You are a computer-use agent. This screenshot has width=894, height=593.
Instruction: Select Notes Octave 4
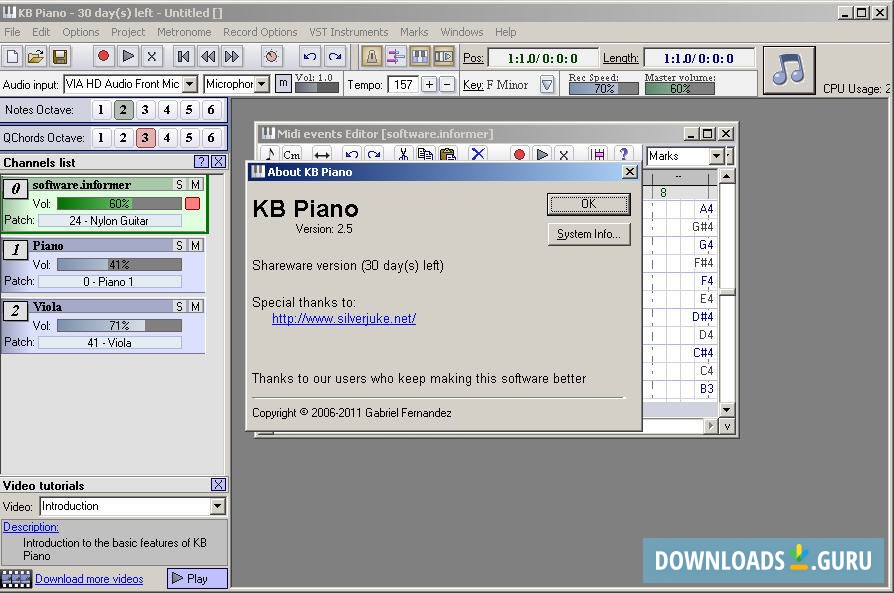(x=166, y=109)
